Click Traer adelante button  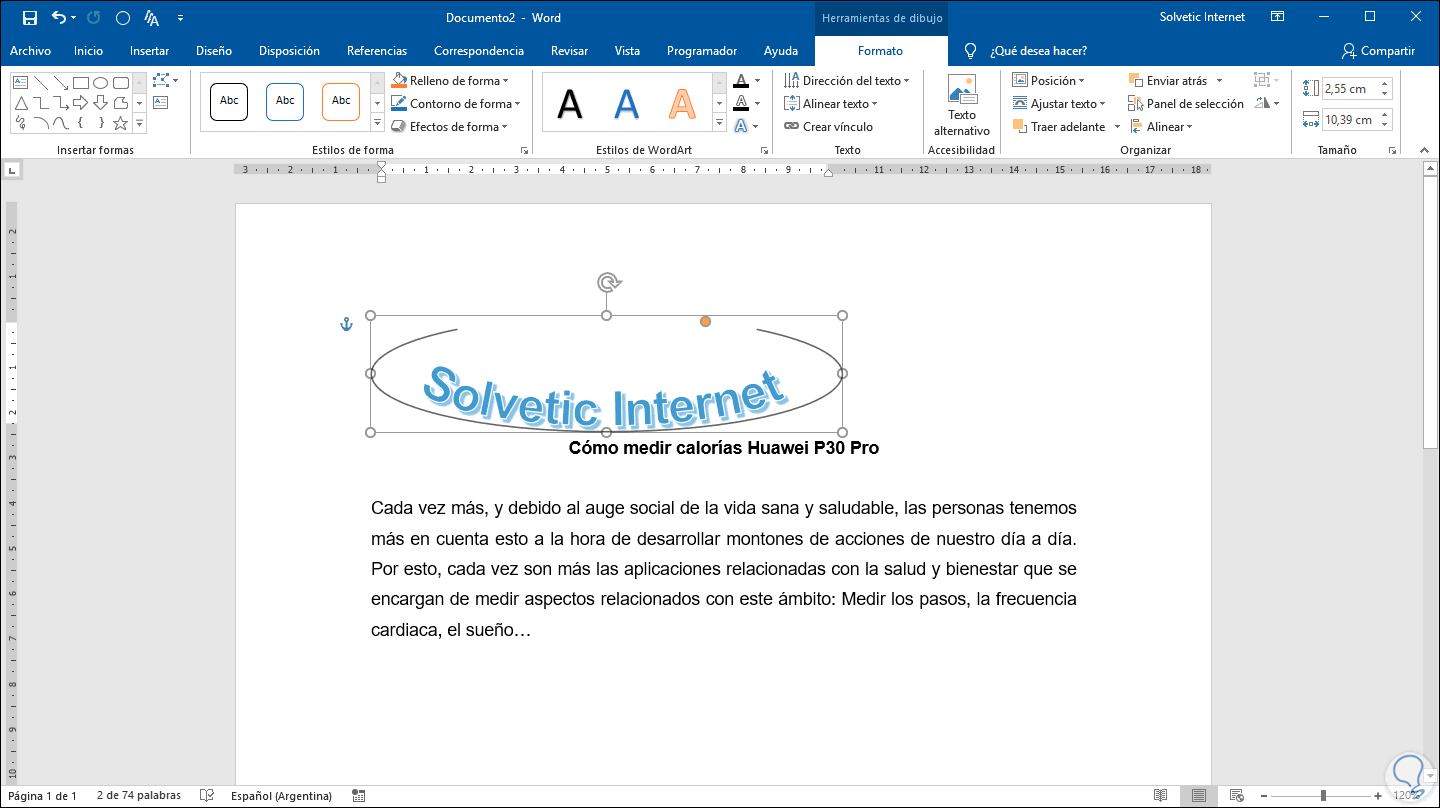tap(1059, 127)
